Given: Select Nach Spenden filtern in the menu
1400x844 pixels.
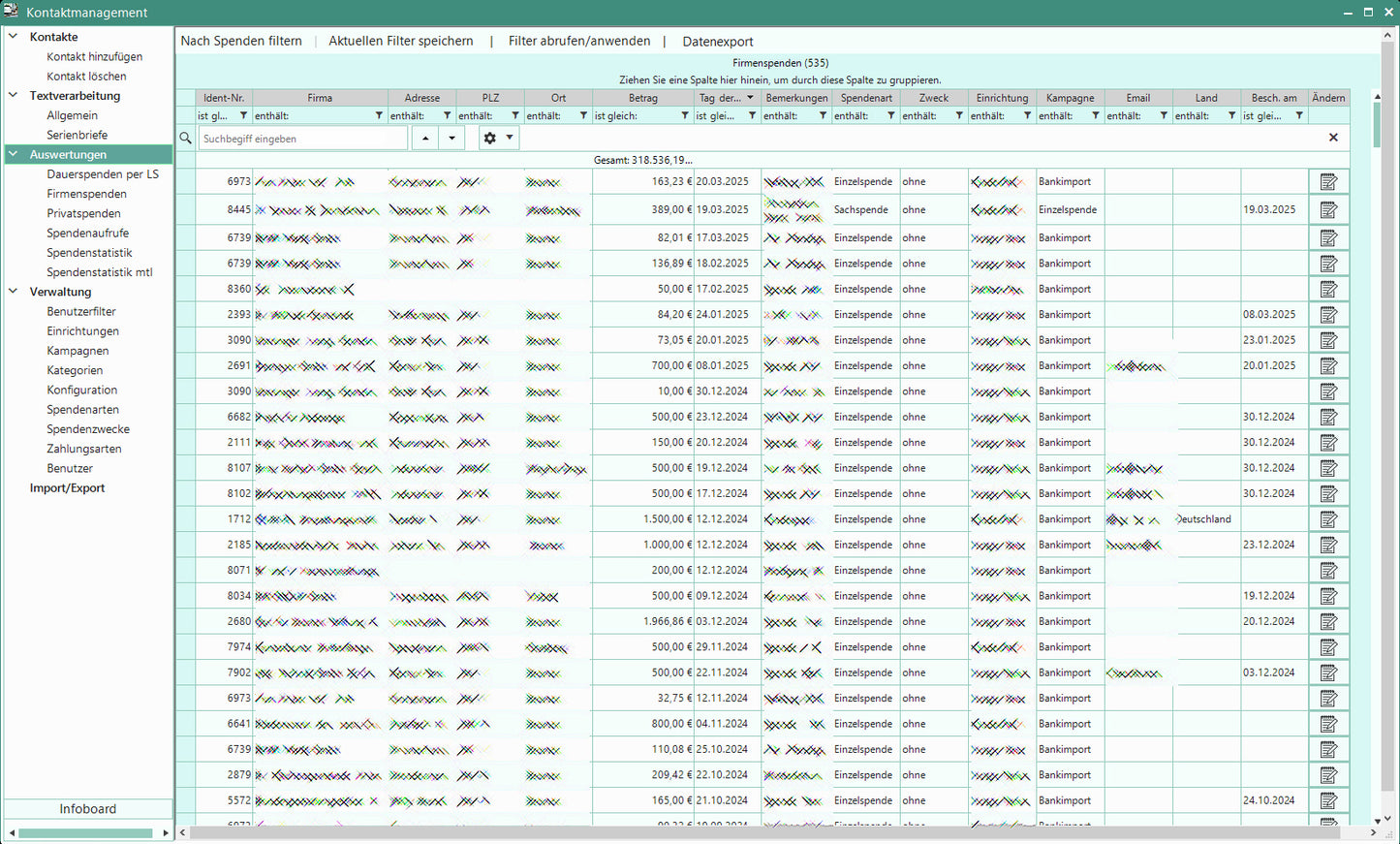Looking at the screenshot, I should pyautogui.click(x=241, y=42).
